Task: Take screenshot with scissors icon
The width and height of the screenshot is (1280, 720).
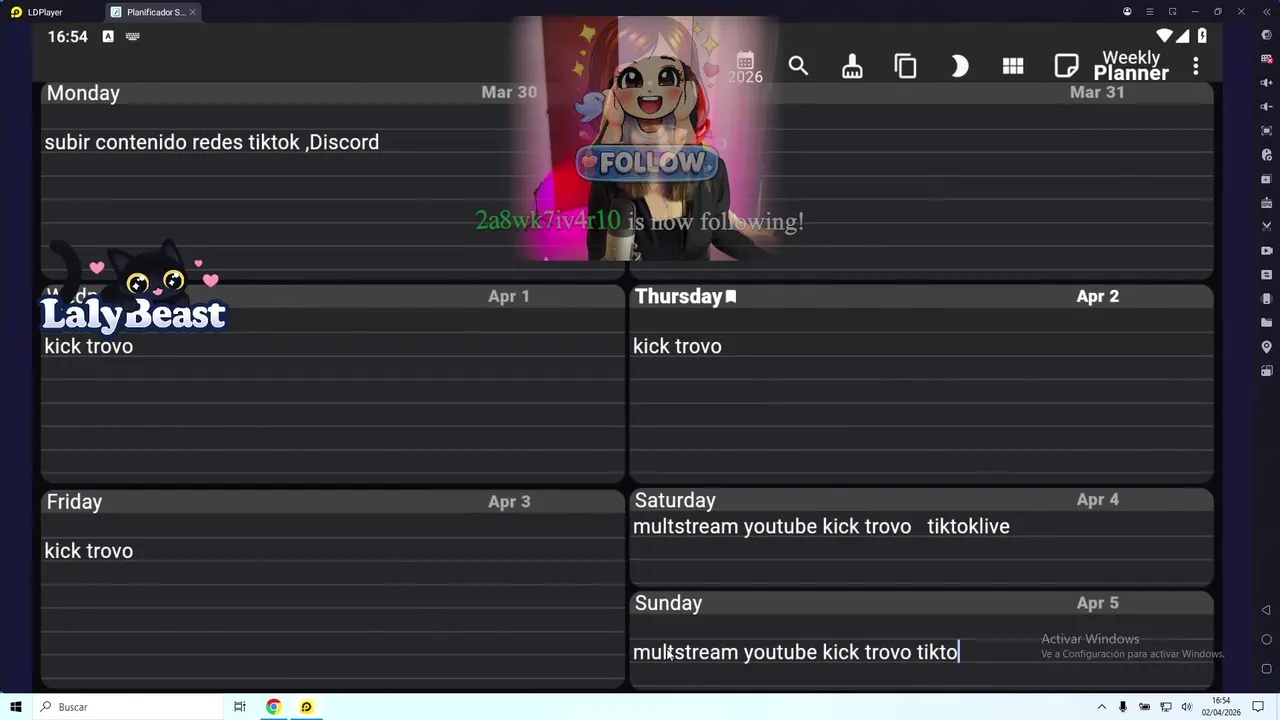Action: pos(1267,227)
